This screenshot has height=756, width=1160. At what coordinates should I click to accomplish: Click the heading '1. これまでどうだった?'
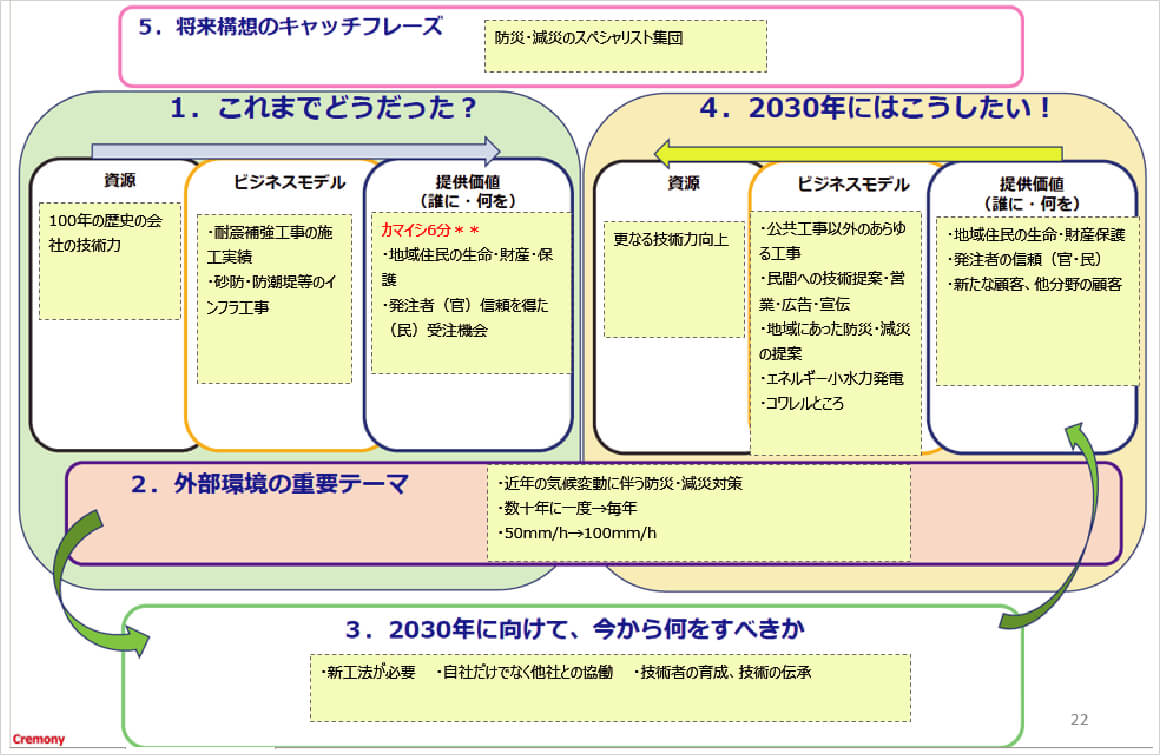pyautogui.click(x=323, y=108)
